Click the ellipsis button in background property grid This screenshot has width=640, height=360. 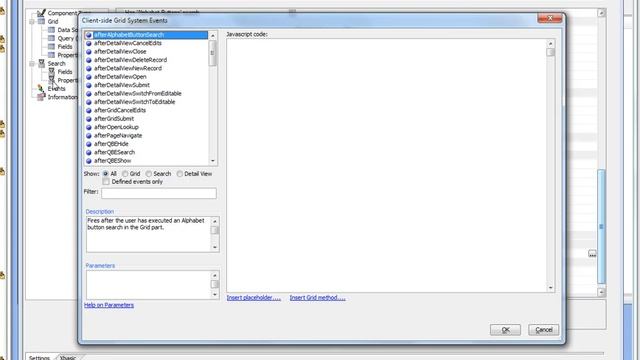coord(592,254)
